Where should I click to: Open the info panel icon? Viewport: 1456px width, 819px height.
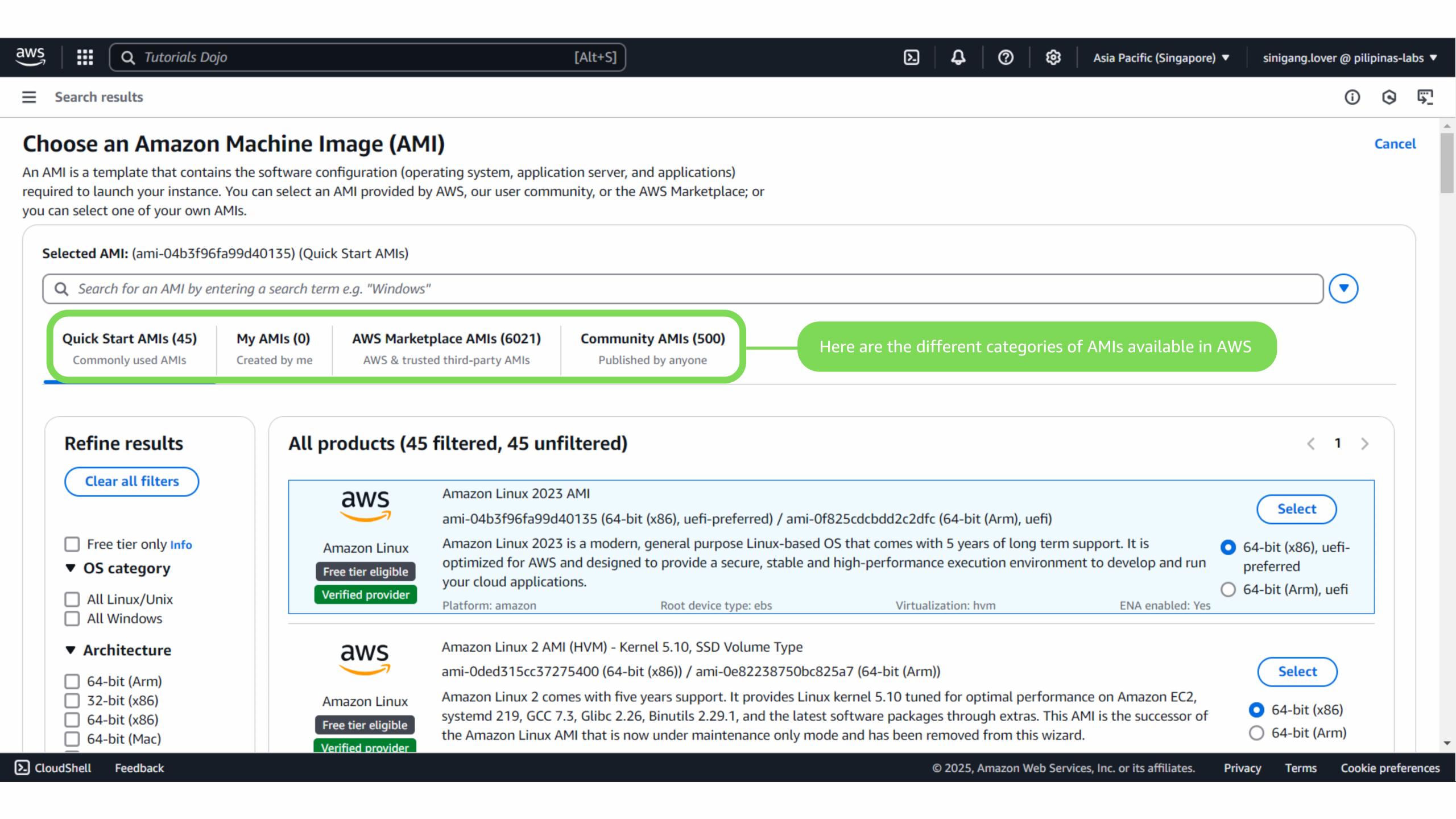[x=1352, y=97]
